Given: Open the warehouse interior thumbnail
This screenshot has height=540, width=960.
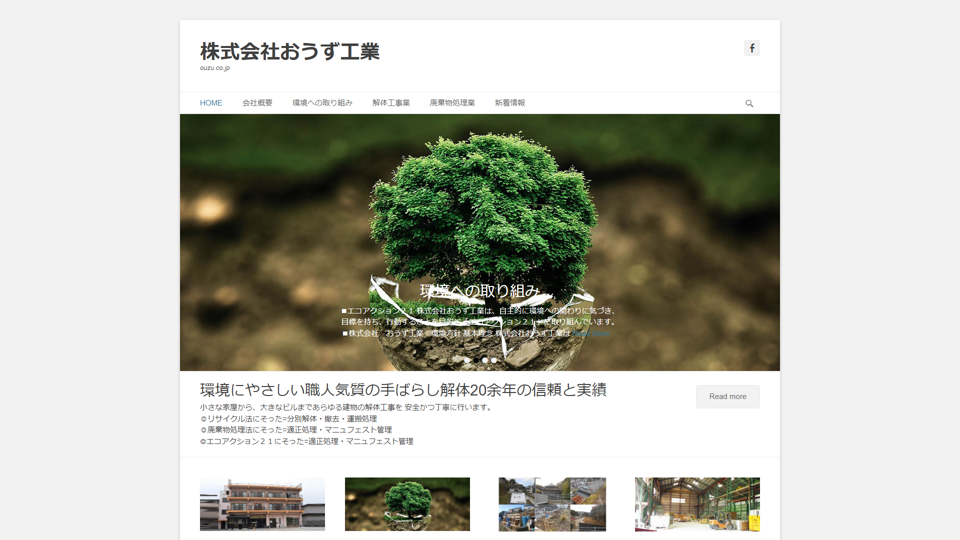Looking at the screenshot, I should [697, 504].
